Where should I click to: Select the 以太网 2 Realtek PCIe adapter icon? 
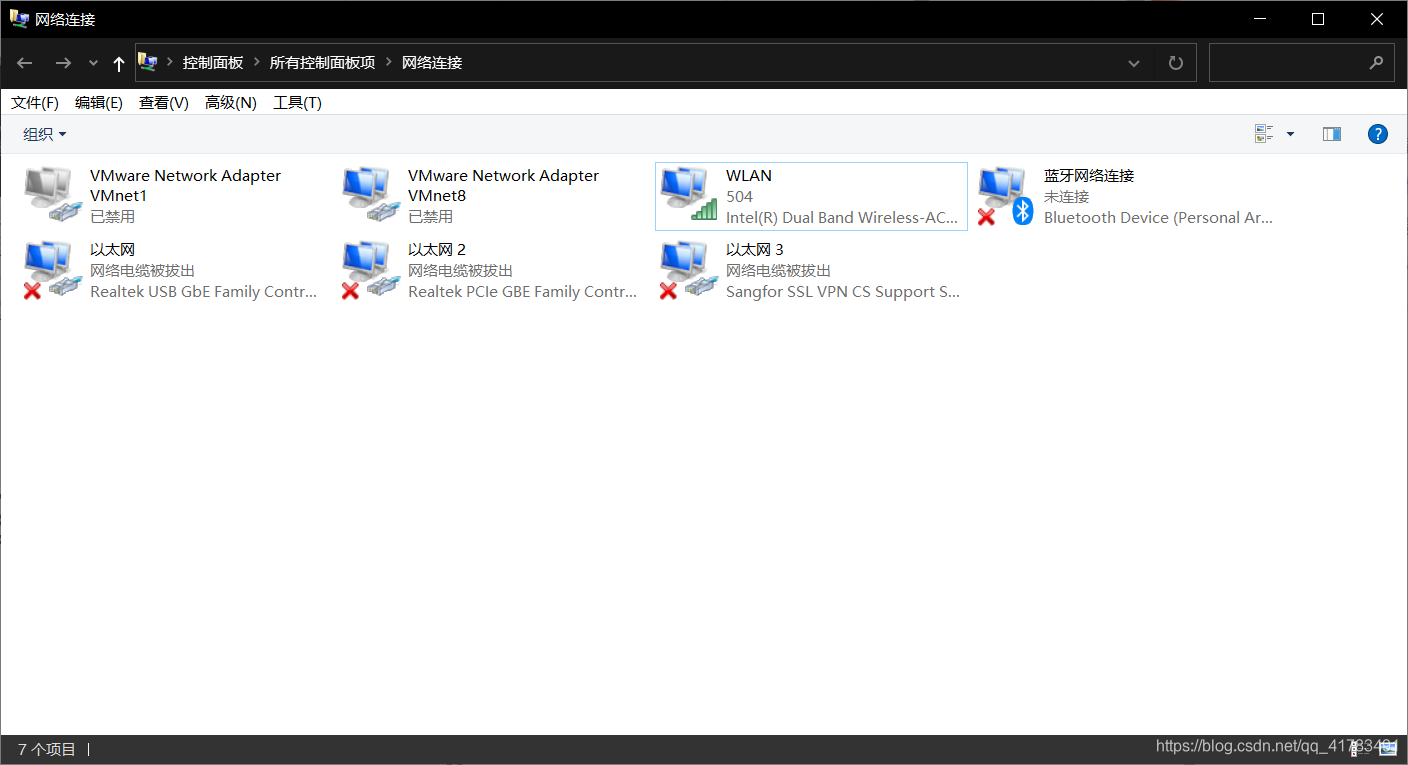[x=370, y=270]
